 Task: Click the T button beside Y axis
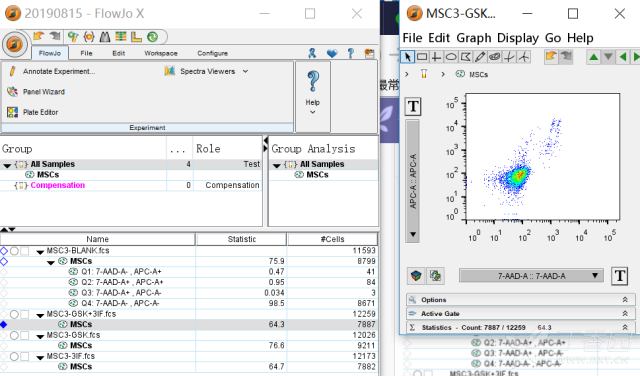(413, 107)
